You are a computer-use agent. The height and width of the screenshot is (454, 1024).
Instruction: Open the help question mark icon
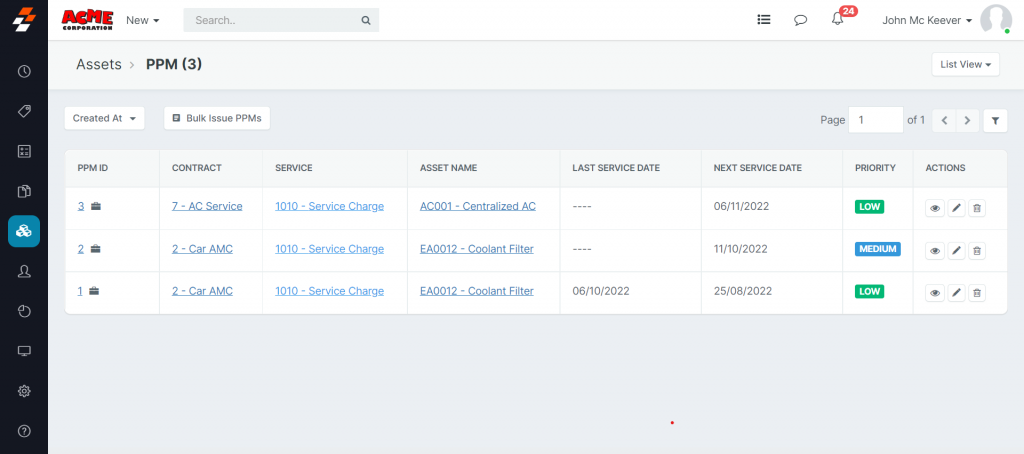24,431
